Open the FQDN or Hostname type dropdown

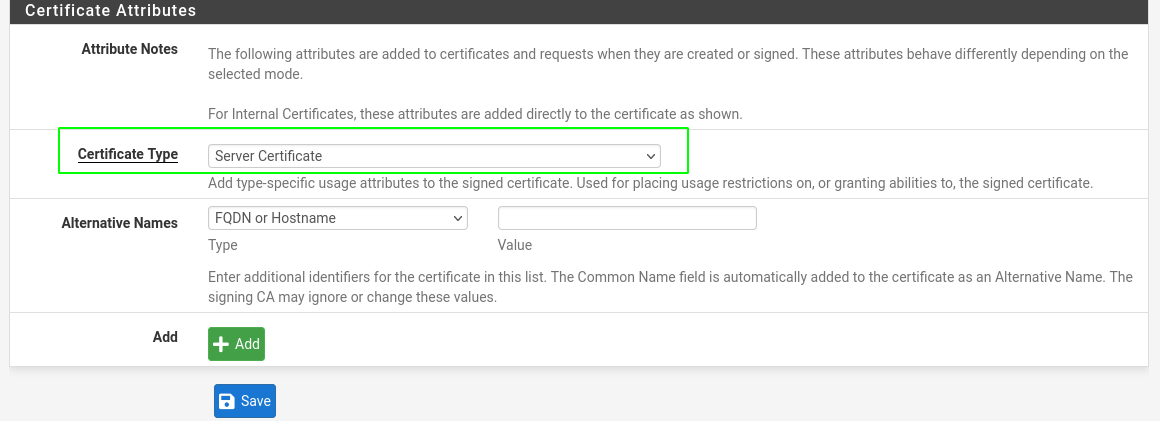pos(338,218)
